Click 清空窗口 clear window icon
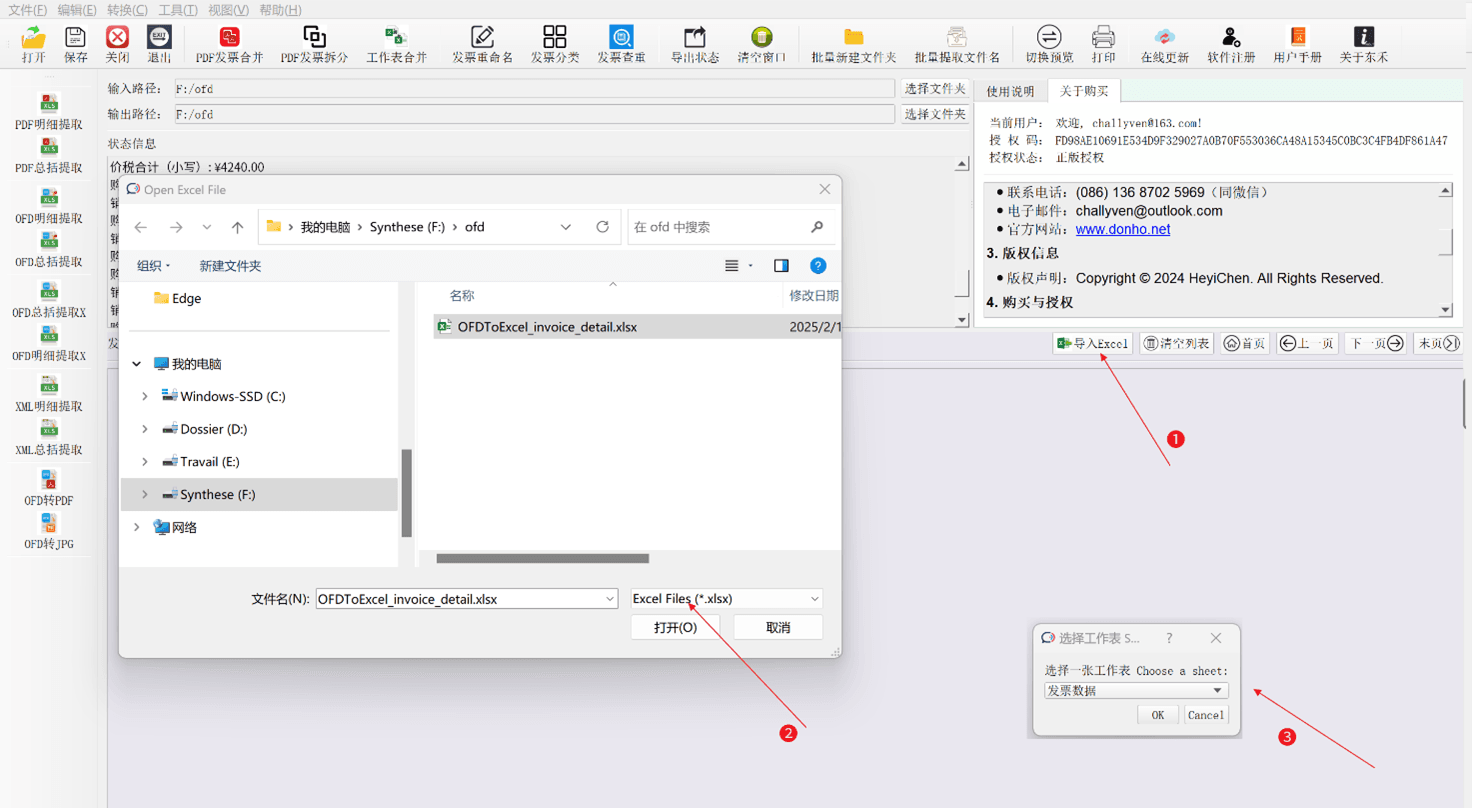Image resolution: width=1472 pixels, height=808 pixels. pyautogui.click(x=762, y=45)
